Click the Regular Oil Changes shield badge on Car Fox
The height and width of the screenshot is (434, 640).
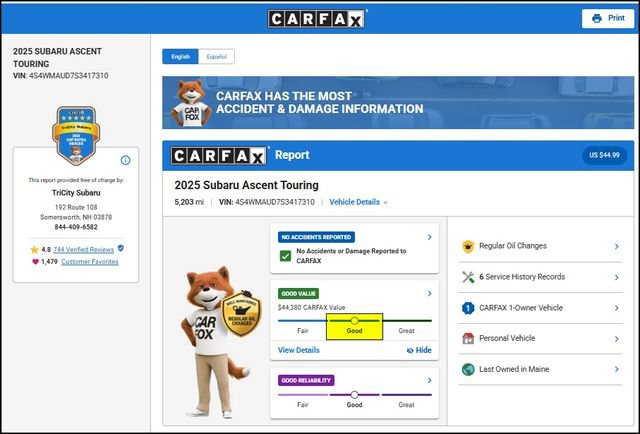241,313
